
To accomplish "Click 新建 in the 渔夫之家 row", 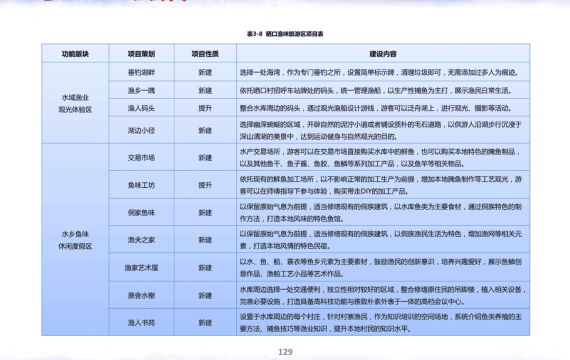I will tap(205, 240).
